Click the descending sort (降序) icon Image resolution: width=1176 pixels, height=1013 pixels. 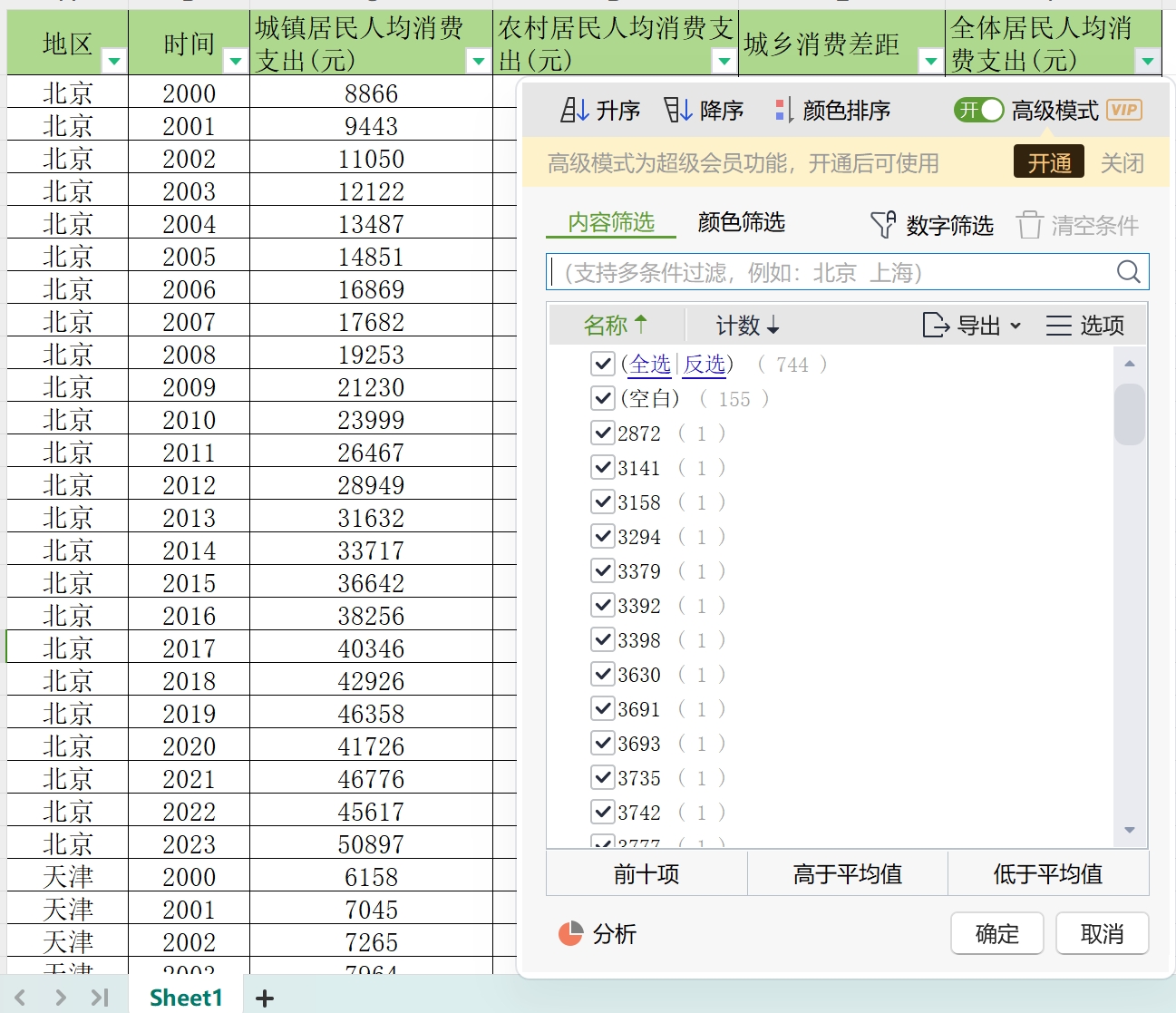677,111
